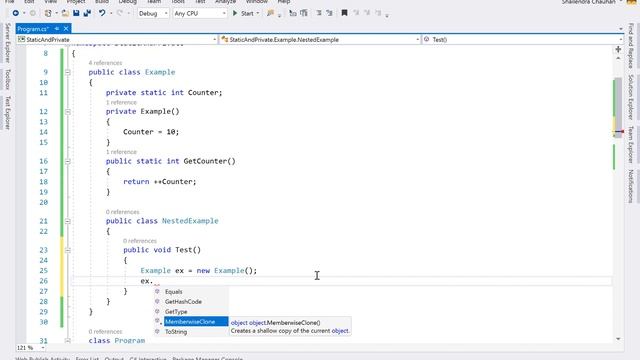Click the code text 'Counter = 10;'
Screen dimensions: 640x360
click(151, 132)
